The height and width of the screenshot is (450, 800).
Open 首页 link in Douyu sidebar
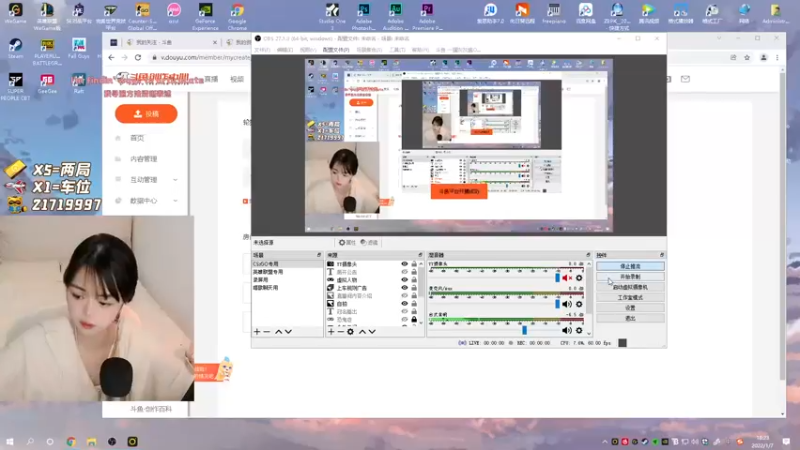pos(137,138)
